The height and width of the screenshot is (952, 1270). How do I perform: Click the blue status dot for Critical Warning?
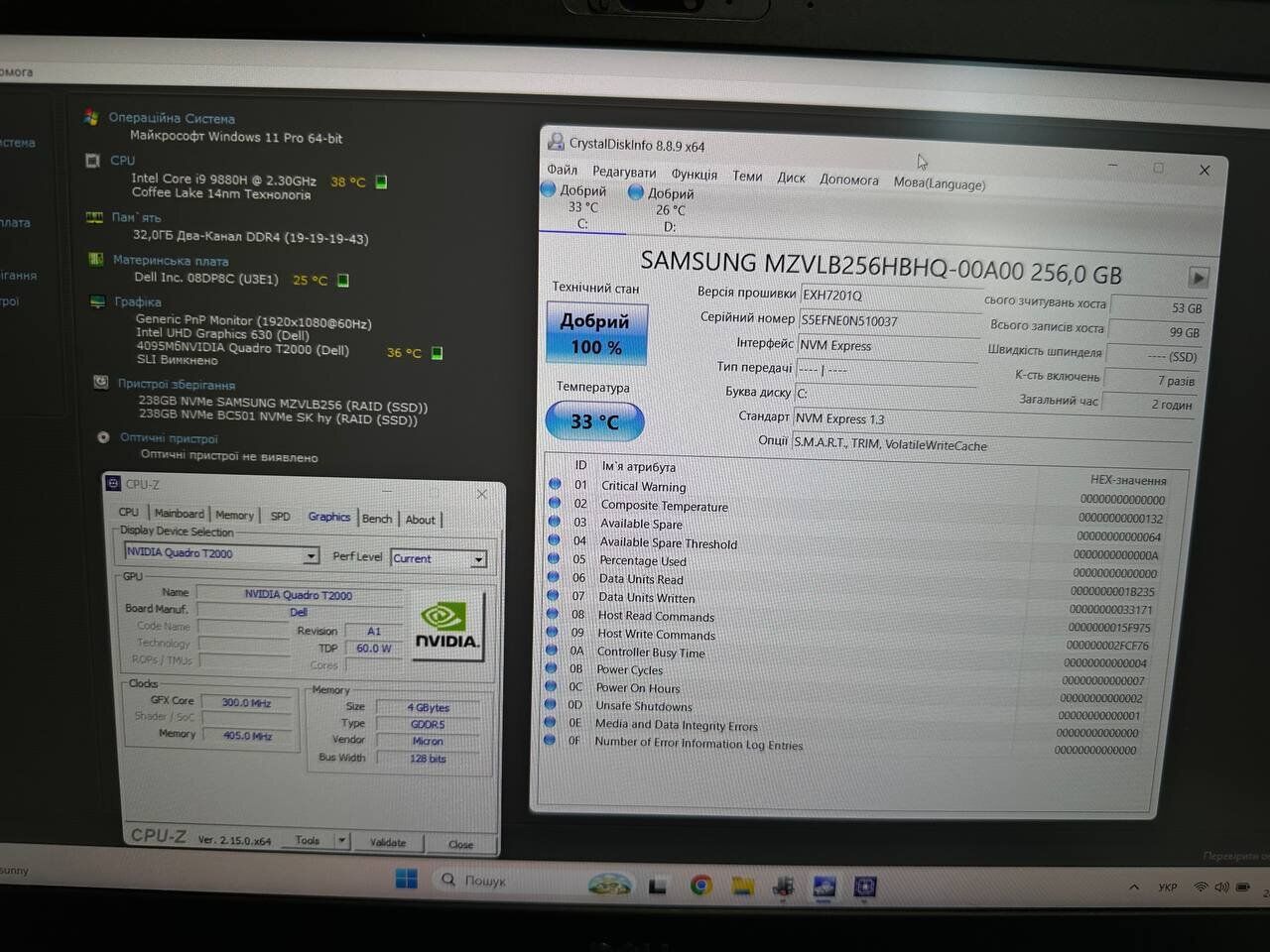555,484
